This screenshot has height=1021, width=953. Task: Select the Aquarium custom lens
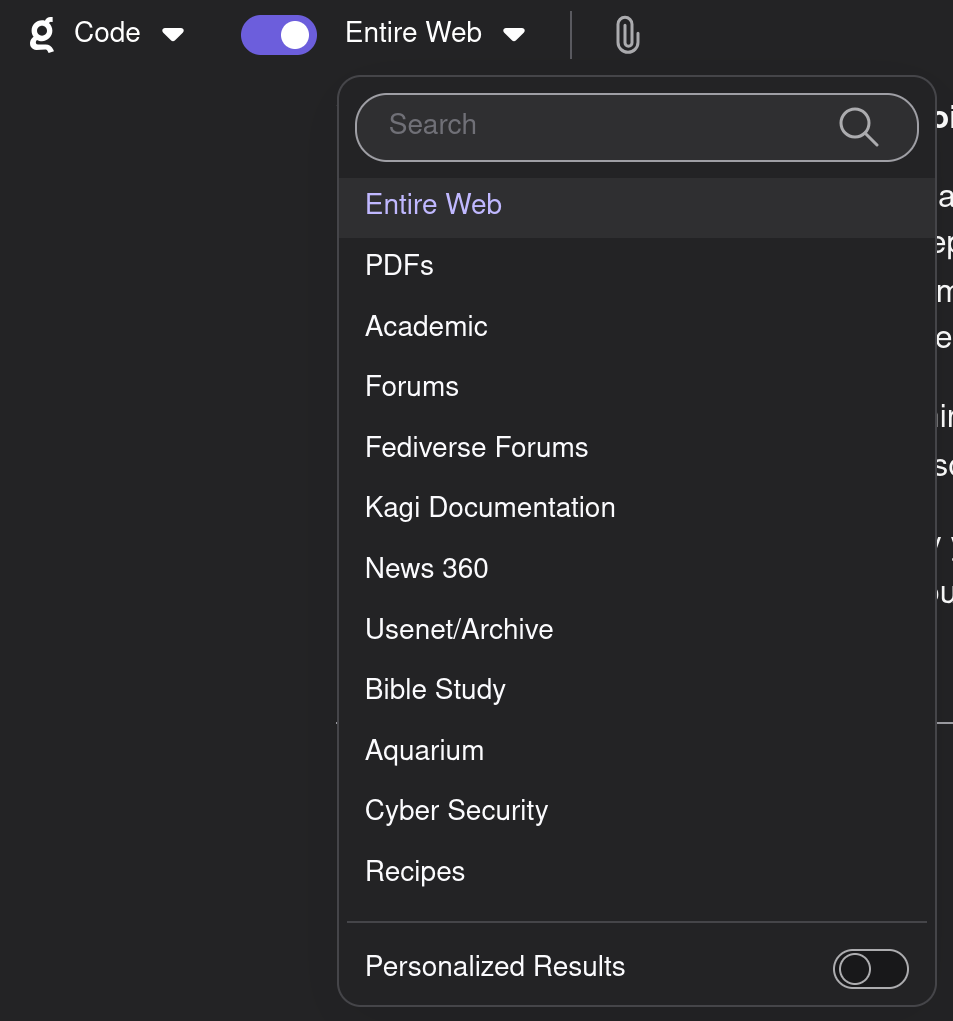(424, 750)
